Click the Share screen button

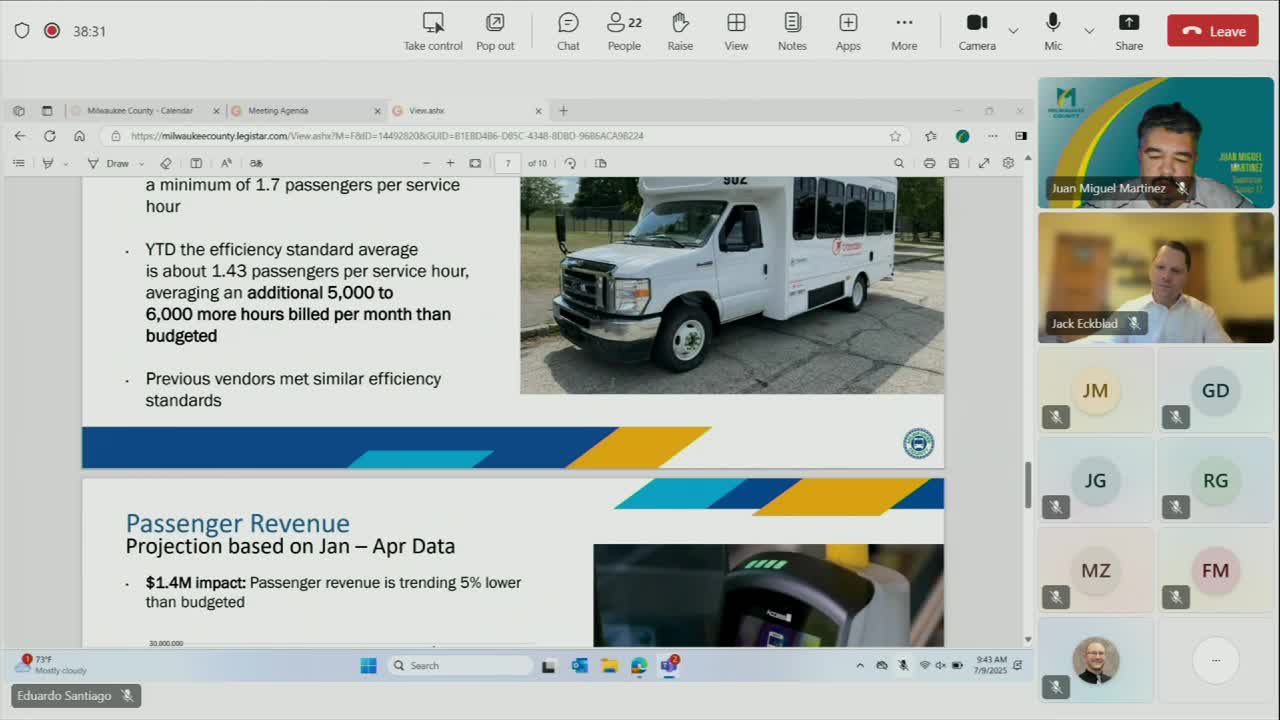tap(1129, 31)
